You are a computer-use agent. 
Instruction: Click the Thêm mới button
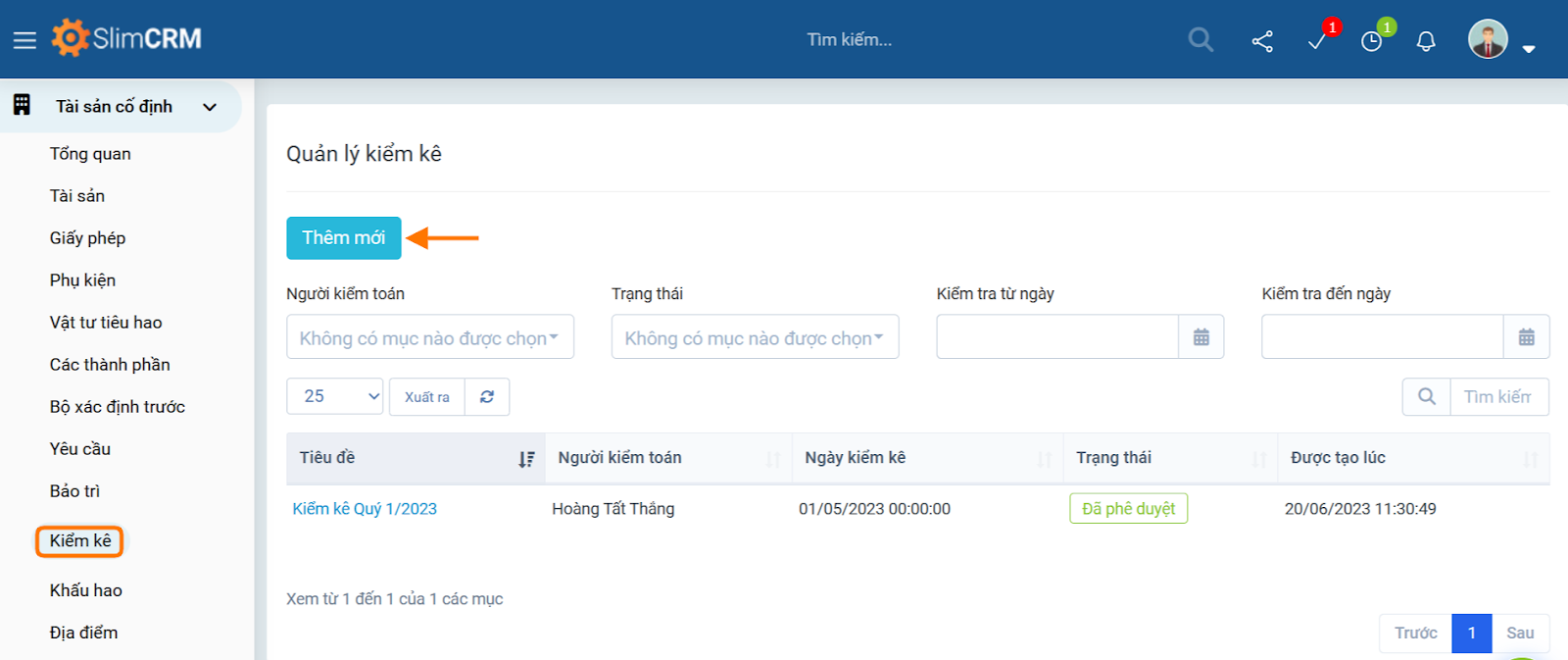point(343,238)
